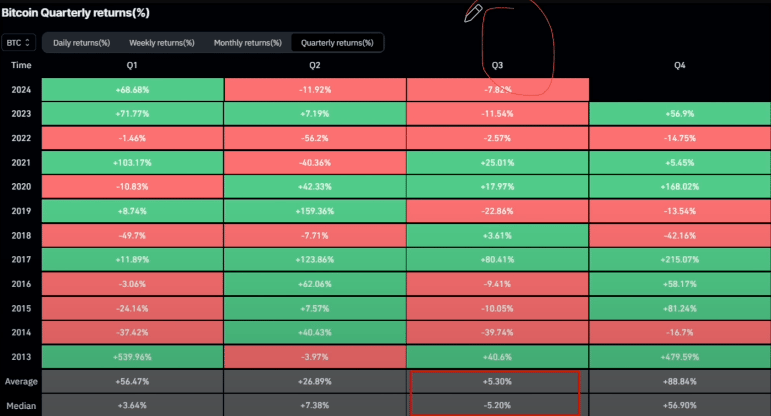Select the 2013 row label

[x=21, y=357]
